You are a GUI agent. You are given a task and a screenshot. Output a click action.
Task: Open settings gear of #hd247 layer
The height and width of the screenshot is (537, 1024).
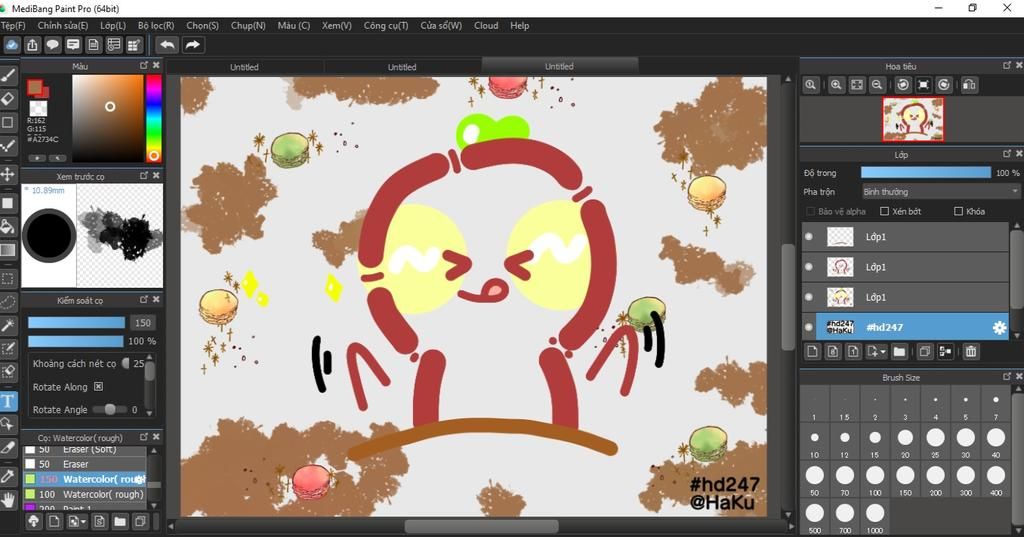point(999,327)
